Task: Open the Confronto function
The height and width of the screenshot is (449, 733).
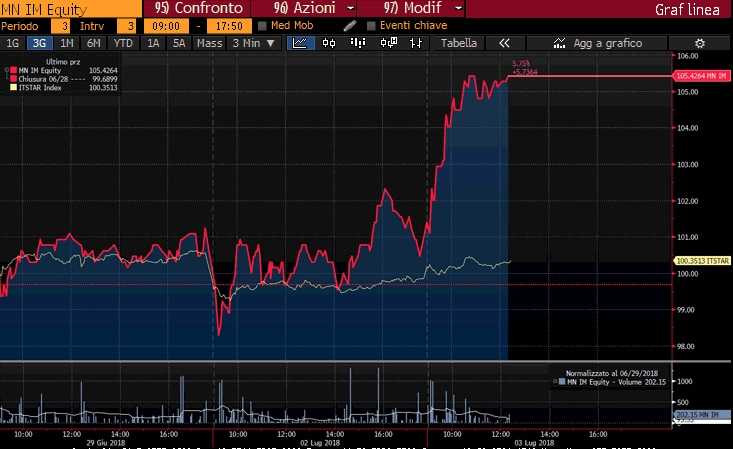Action: [198, 8]
